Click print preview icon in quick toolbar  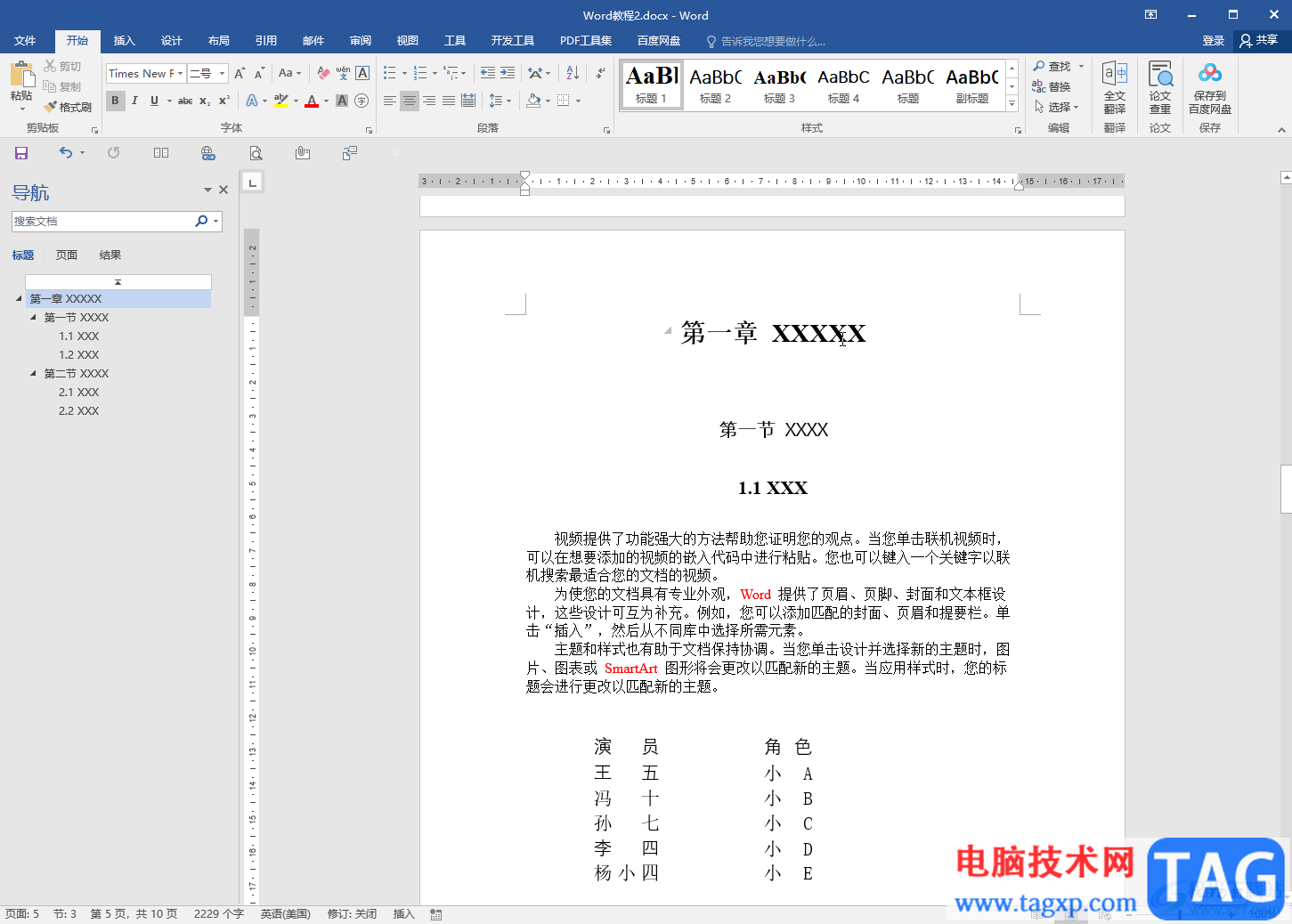[256, 153]
